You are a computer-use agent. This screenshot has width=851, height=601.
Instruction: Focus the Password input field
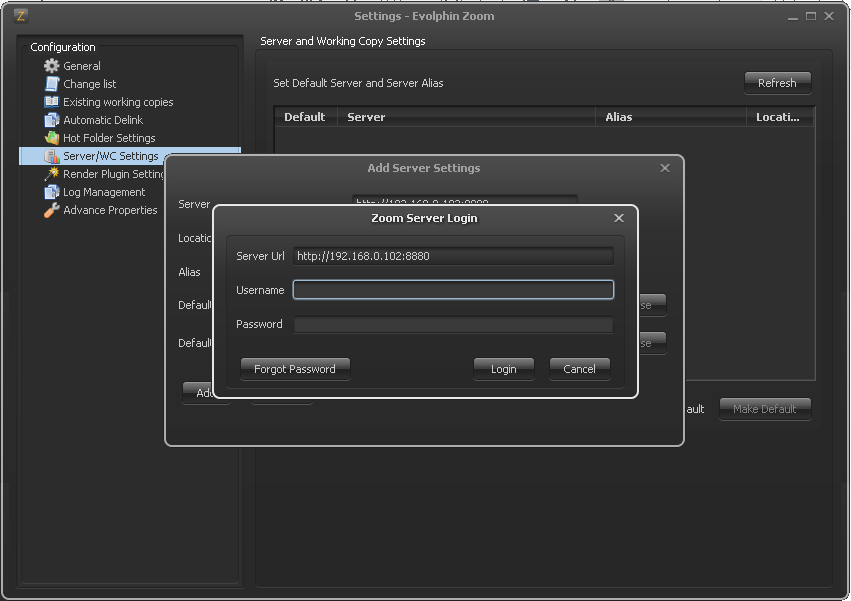pos(453,324)
